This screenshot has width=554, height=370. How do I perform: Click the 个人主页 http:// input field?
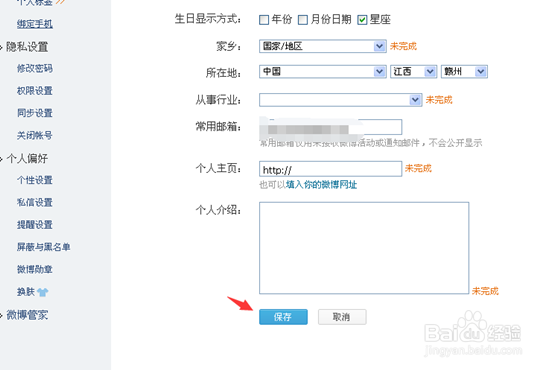pyautogui.click(x=330, y=169)
